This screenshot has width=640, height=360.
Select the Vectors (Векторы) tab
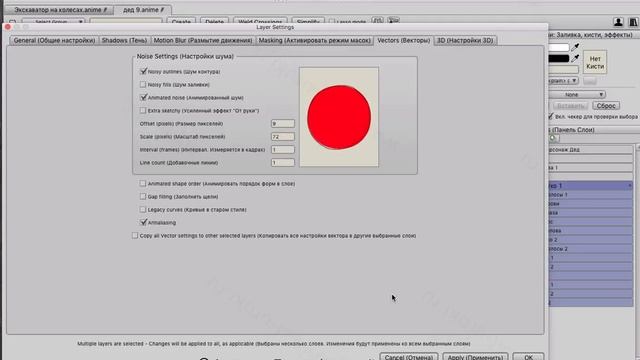coord(403,40)
